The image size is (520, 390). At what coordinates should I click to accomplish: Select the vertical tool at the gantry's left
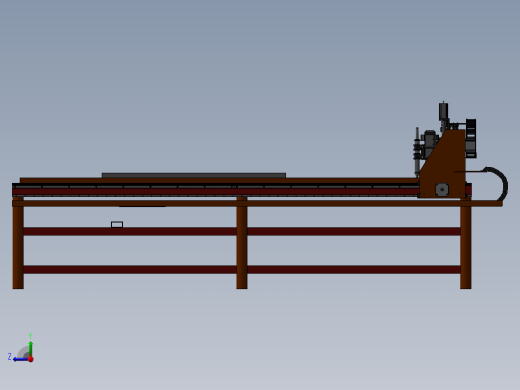click(417, 152)
